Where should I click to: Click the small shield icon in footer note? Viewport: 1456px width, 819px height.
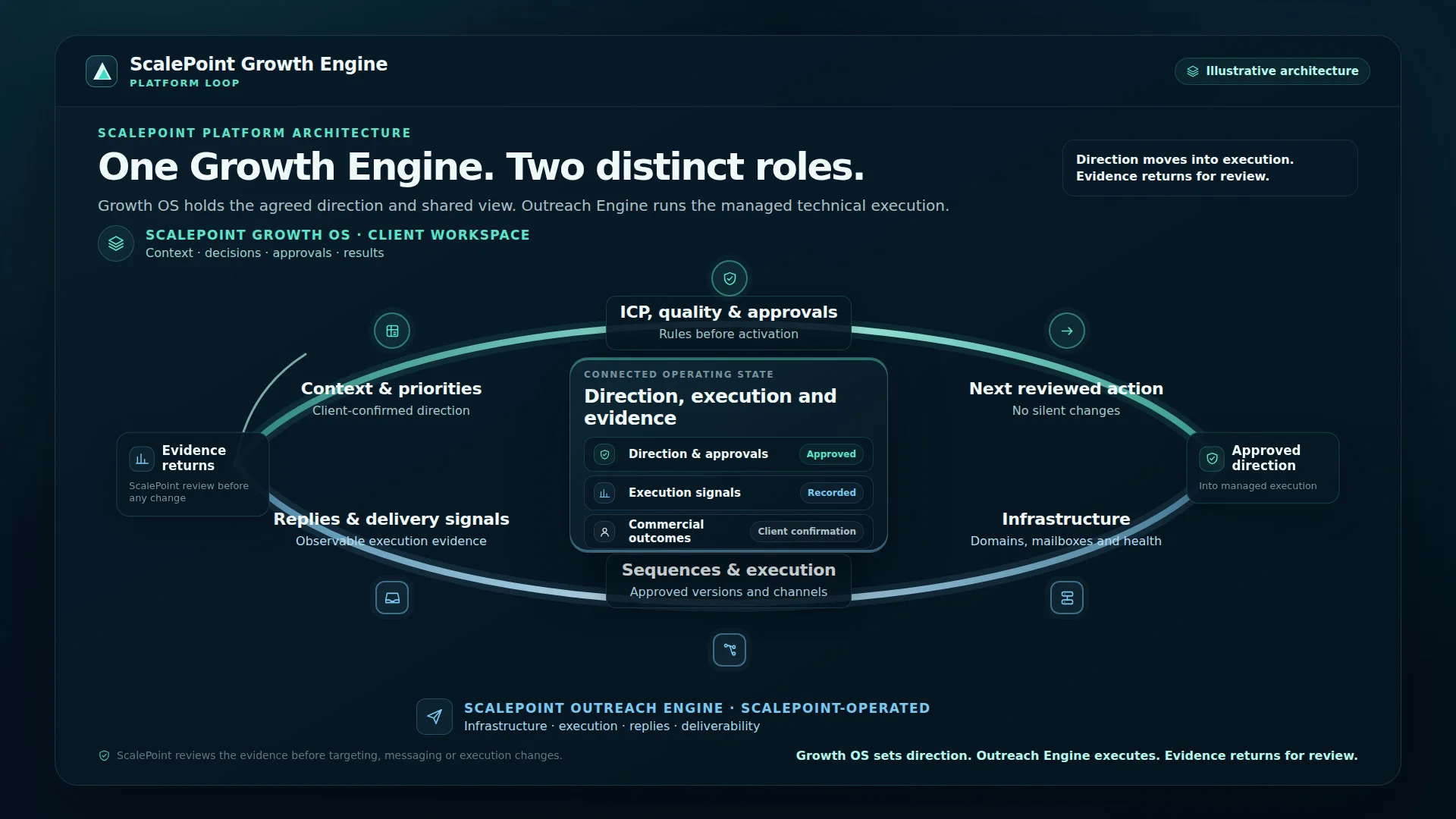pyautogui.click(x=105, y=756)
